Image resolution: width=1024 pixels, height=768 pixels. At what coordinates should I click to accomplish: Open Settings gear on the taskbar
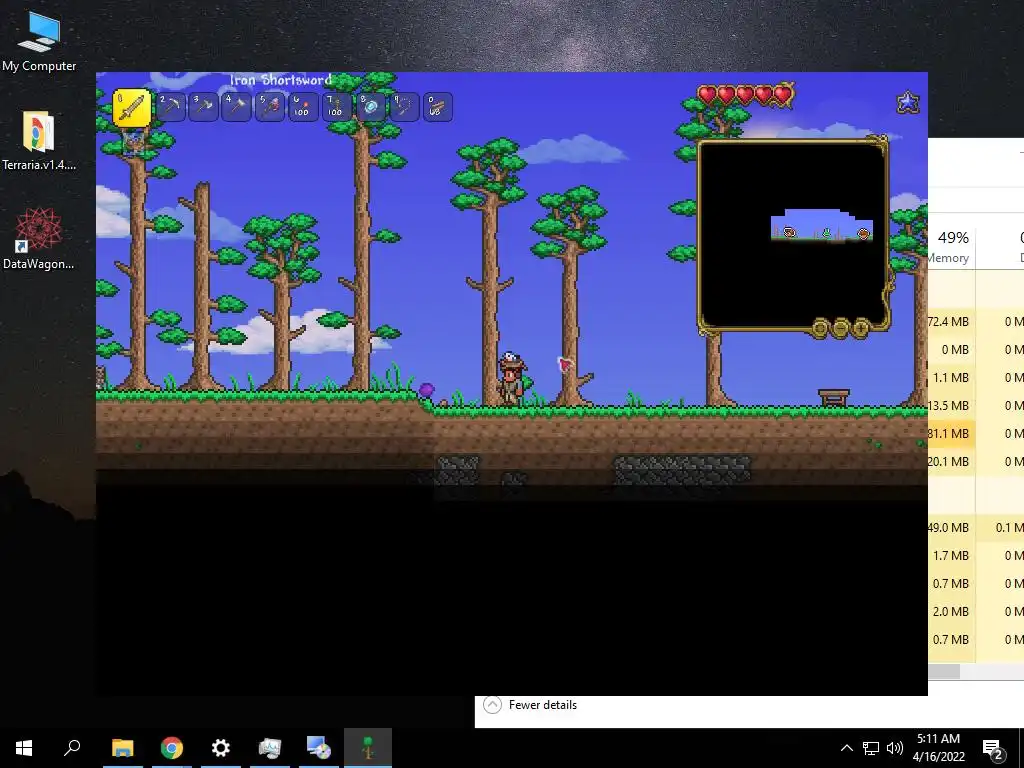pyautogui.click(x=221, y=748)
